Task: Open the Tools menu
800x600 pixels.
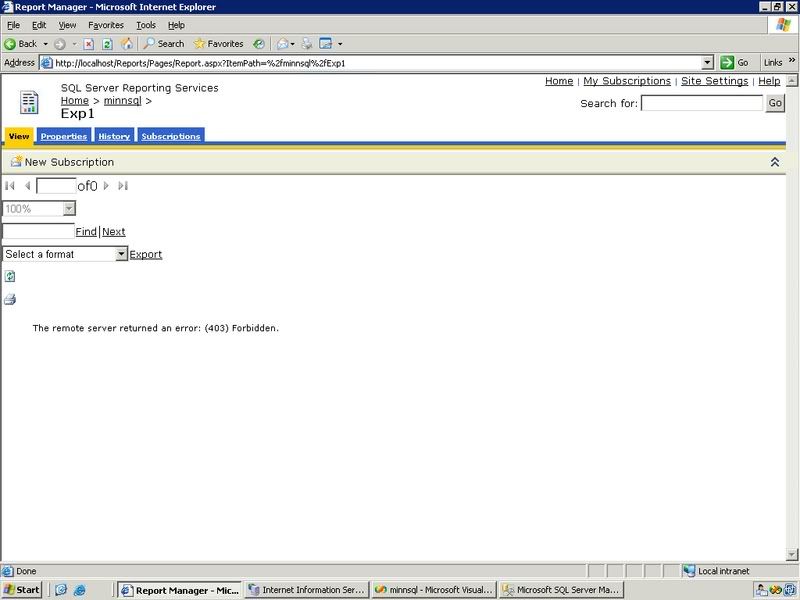Action: 146,25
